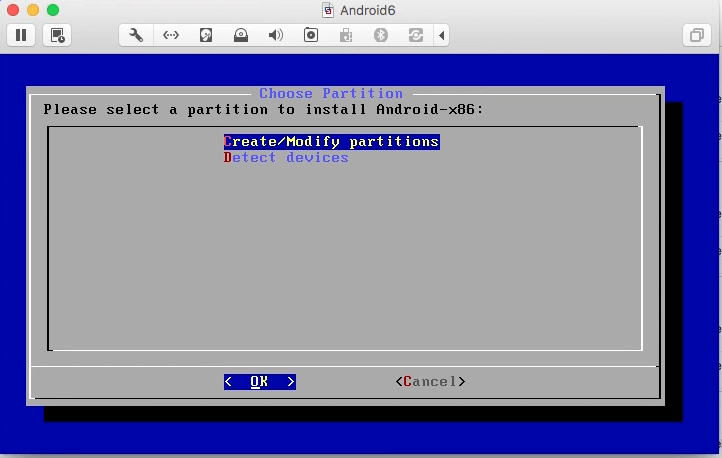Close the Android6 window
This screenshot has height=458, width=722.
13,10
